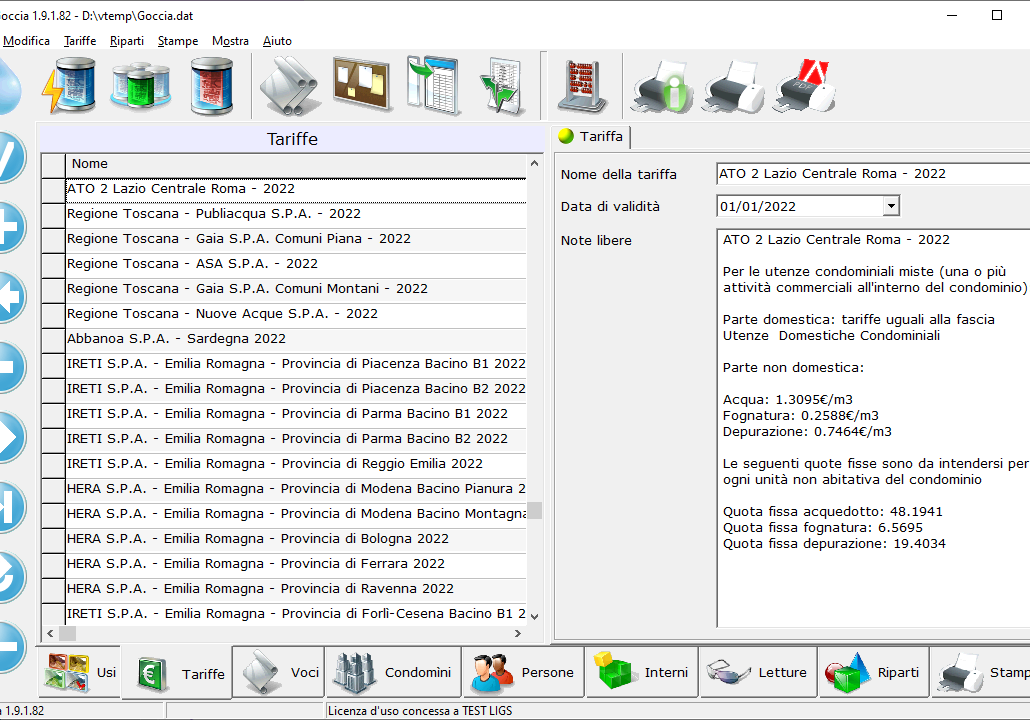Image resolution: width=1030 pixels, height=720 pixels.
Task: Open the Riparti bottom tab
Action: 874,672
